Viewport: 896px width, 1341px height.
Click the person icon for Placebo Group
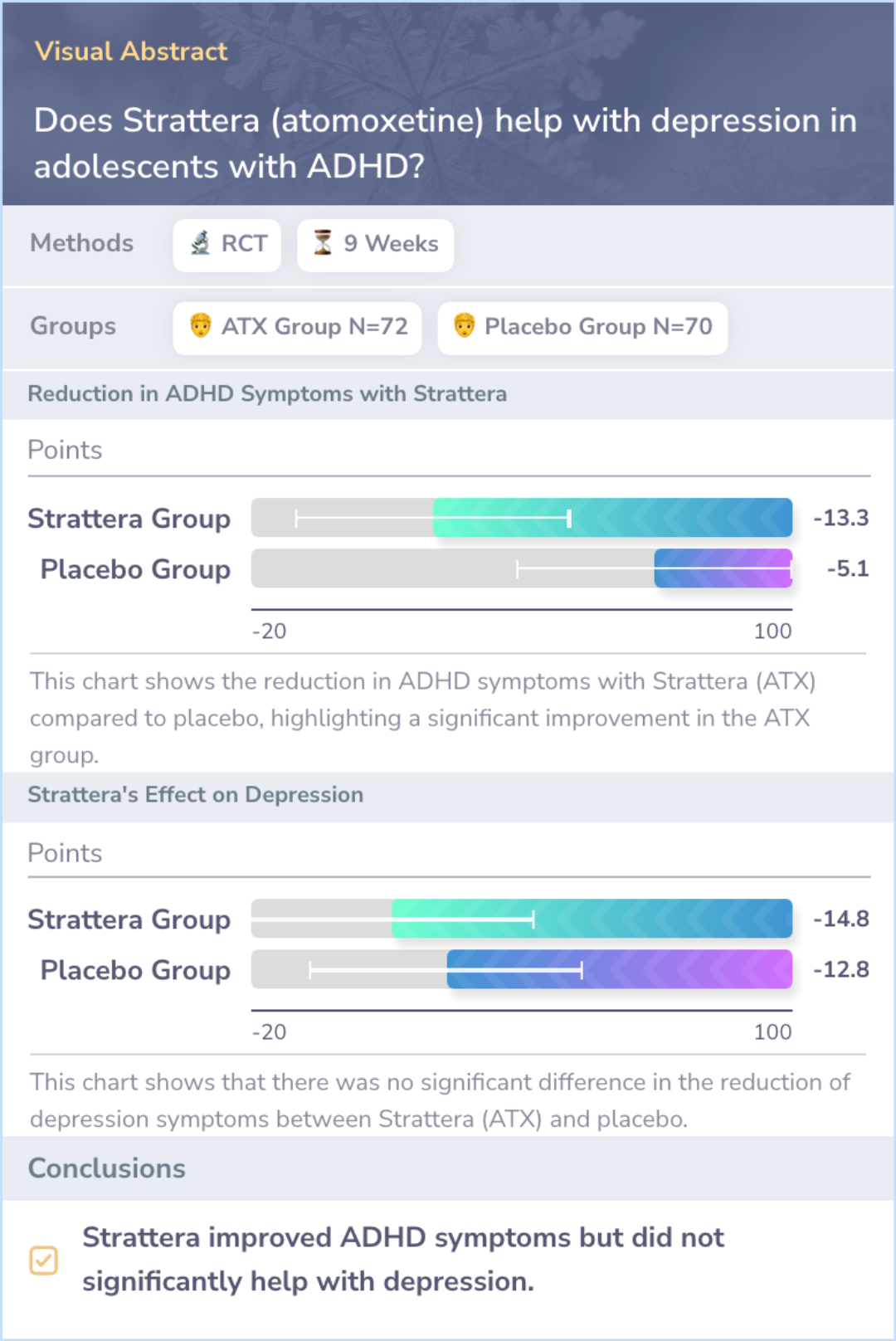(x=465, y=326)
